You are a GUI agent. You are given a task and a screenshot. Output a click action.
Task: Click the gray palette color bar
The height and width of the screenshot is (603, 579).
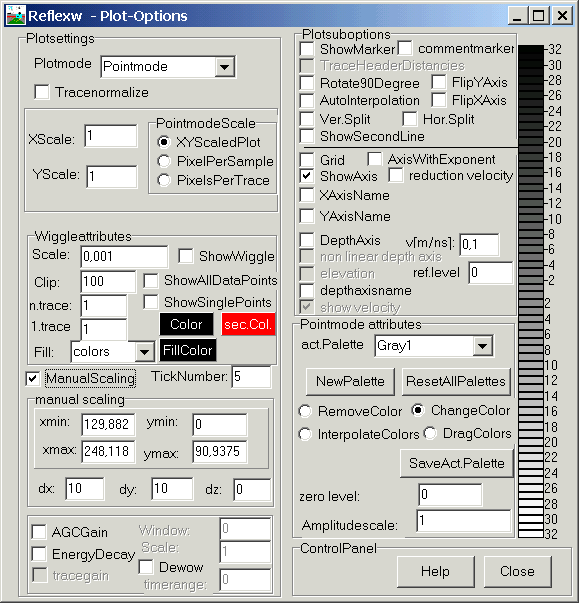click(x=531, y=291)
